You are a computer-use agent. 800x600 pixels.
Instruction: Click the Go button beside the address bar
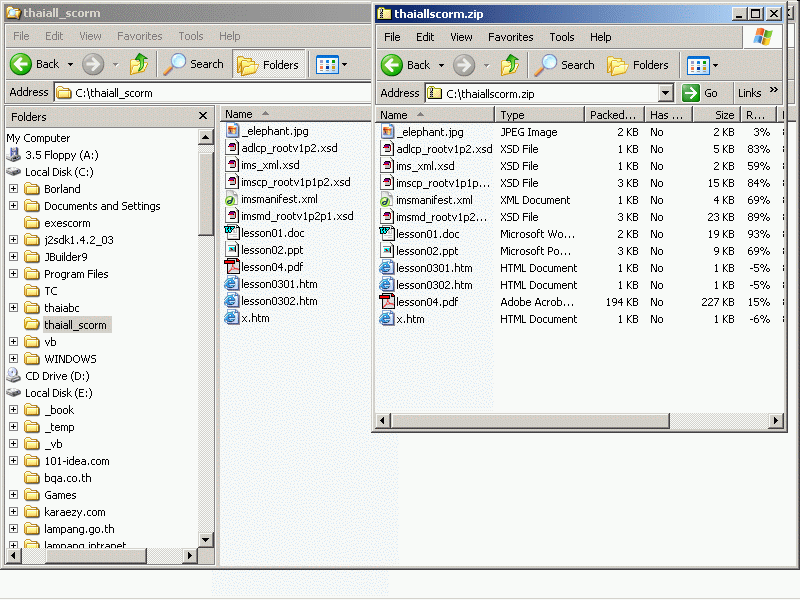[x=701, y=93]
